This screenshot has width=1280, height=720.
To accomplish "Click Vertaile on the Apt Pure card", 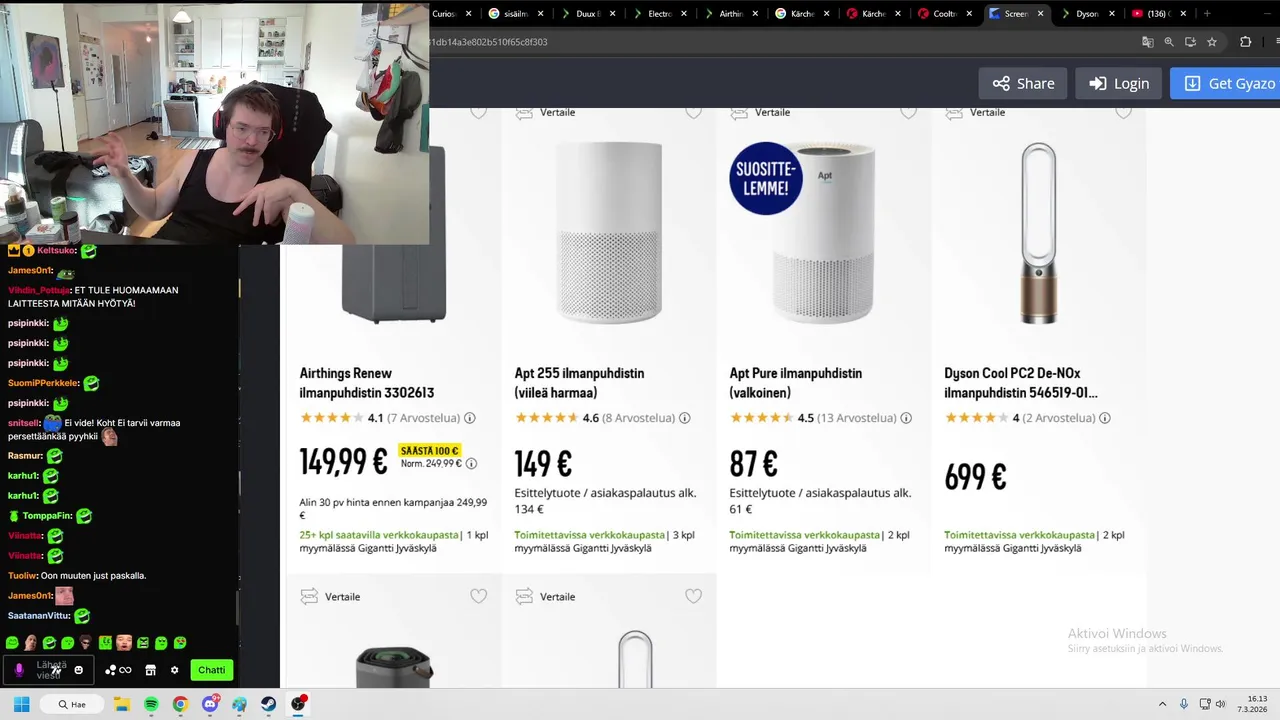I will (760, 112).
